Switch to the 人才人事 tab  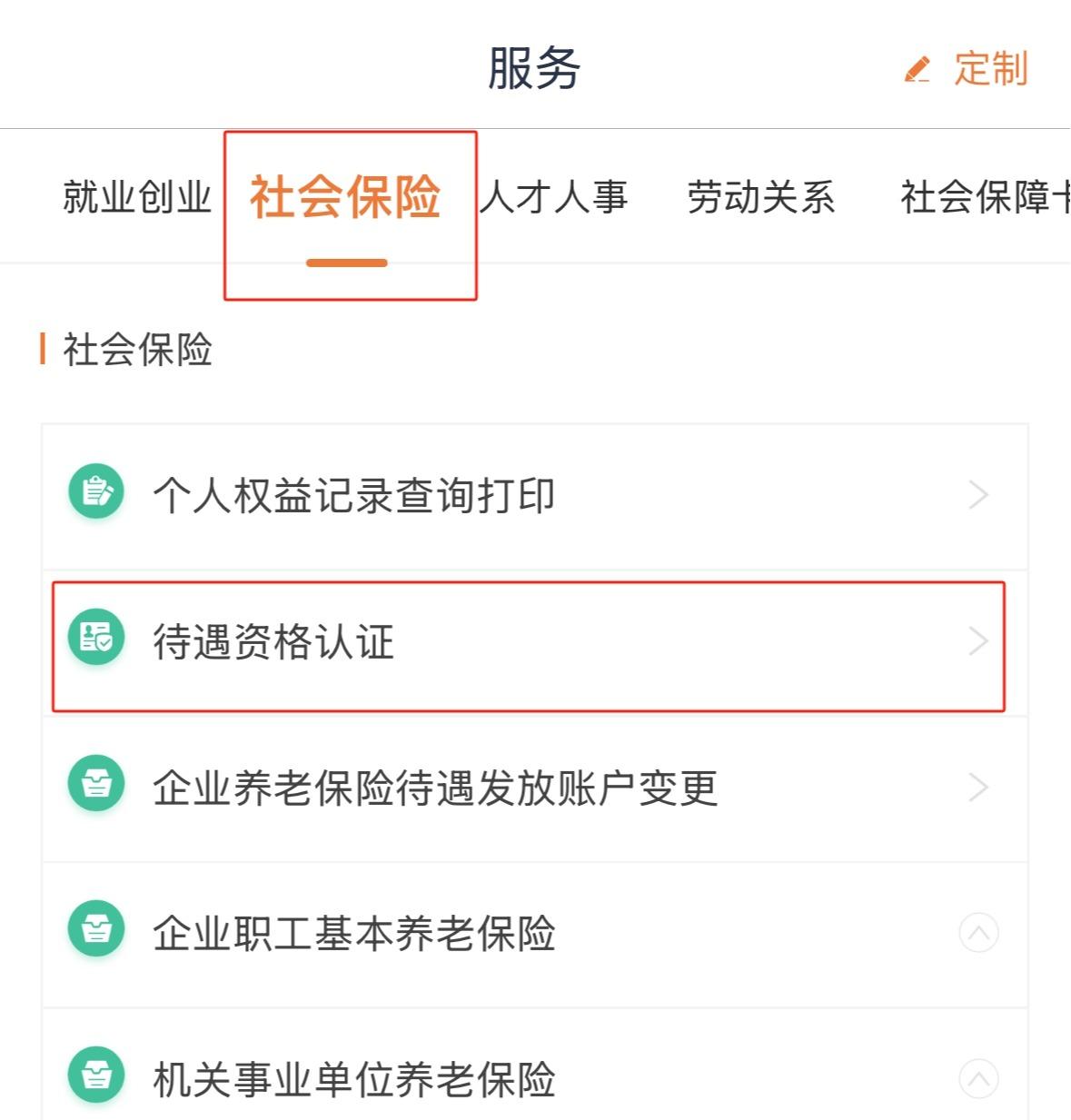click(x=555, y=197)
